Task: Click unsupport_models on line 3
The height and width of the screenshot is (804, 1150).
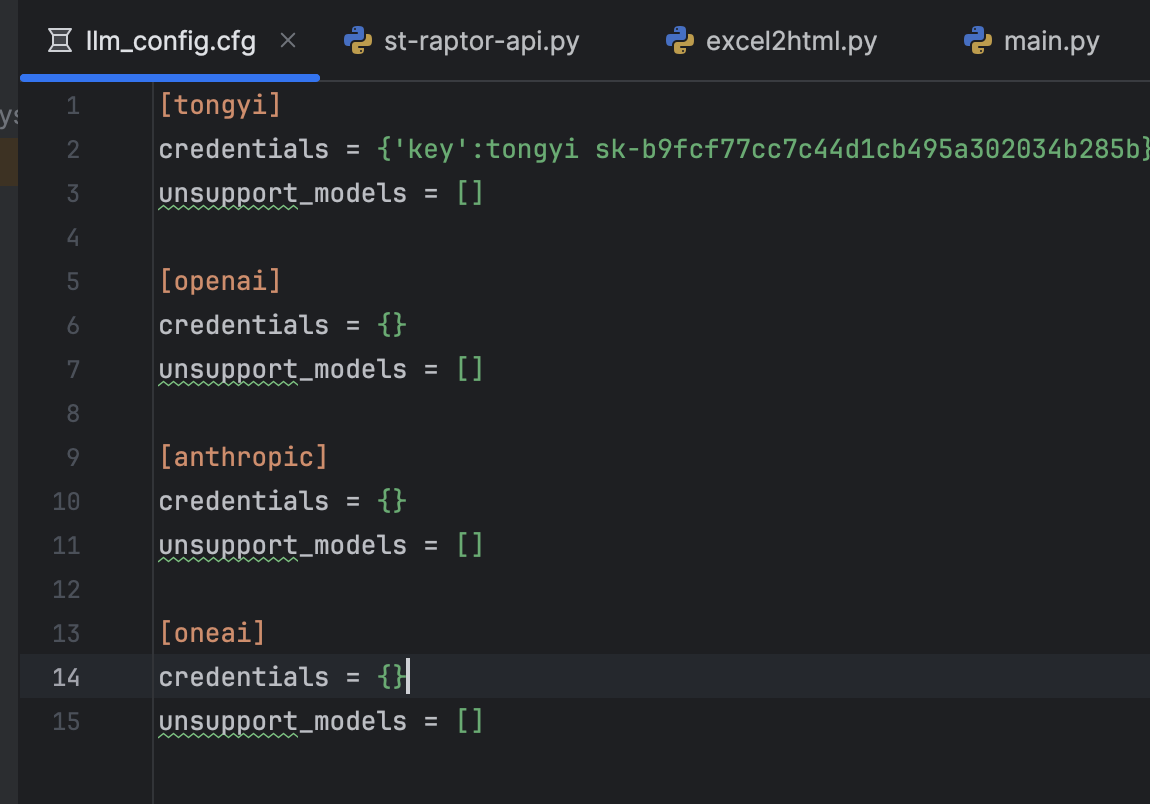Action: 282,194
